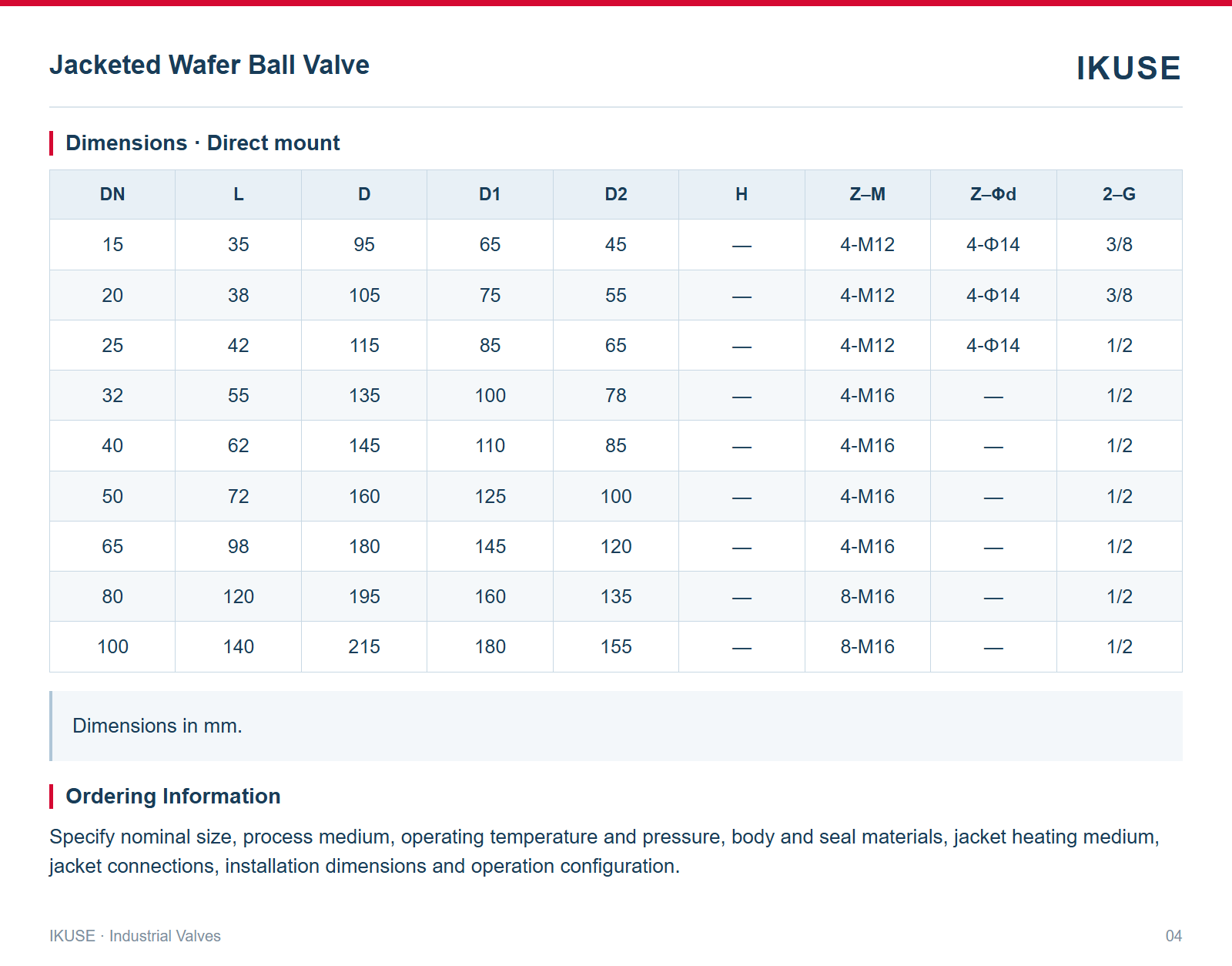Select the D1 column header

tap(490, 194)
